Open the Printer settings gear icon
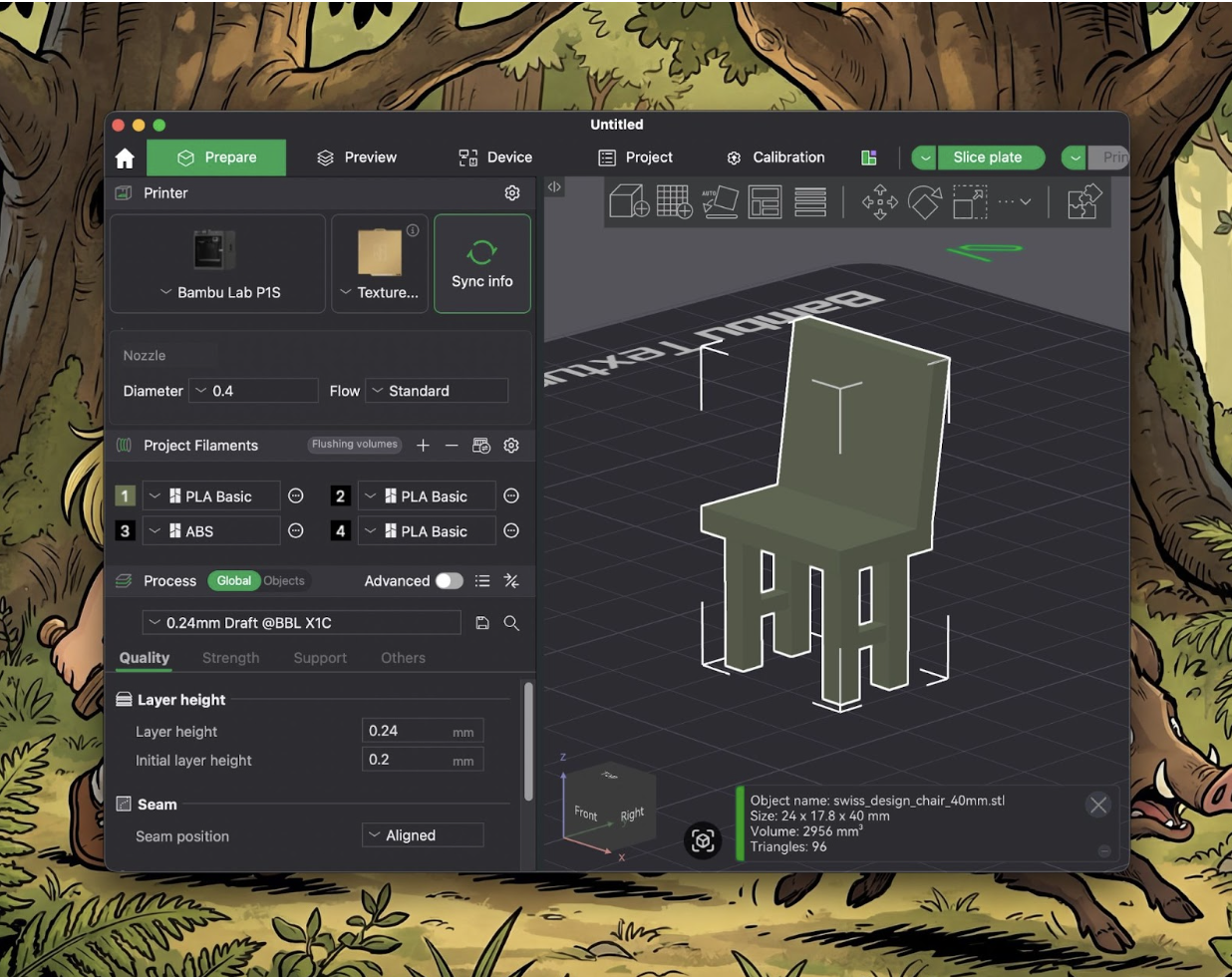Viewport: 1232px width, 977px height. (512, 192)
